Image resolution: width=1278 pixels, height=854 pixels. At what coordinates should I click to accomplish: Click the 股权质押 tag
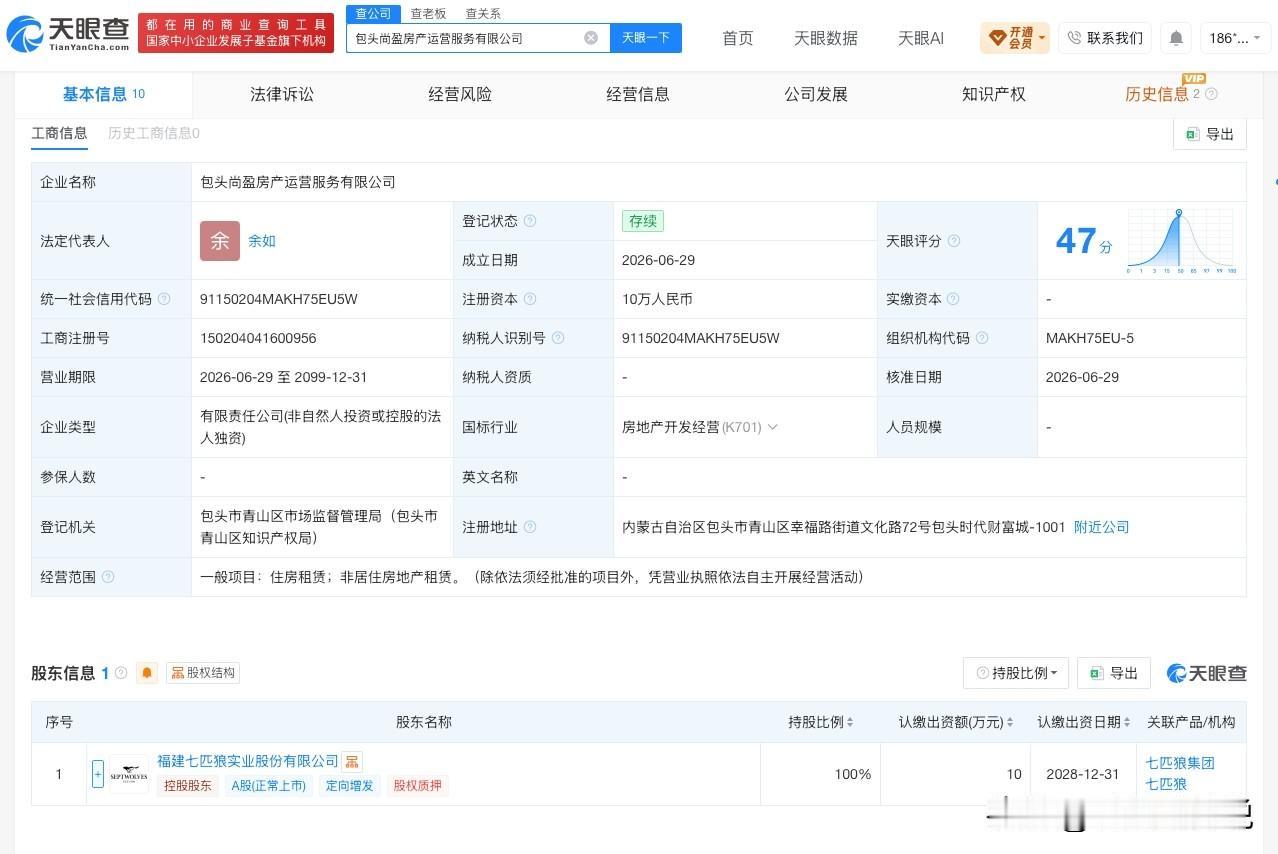(417, 785)
